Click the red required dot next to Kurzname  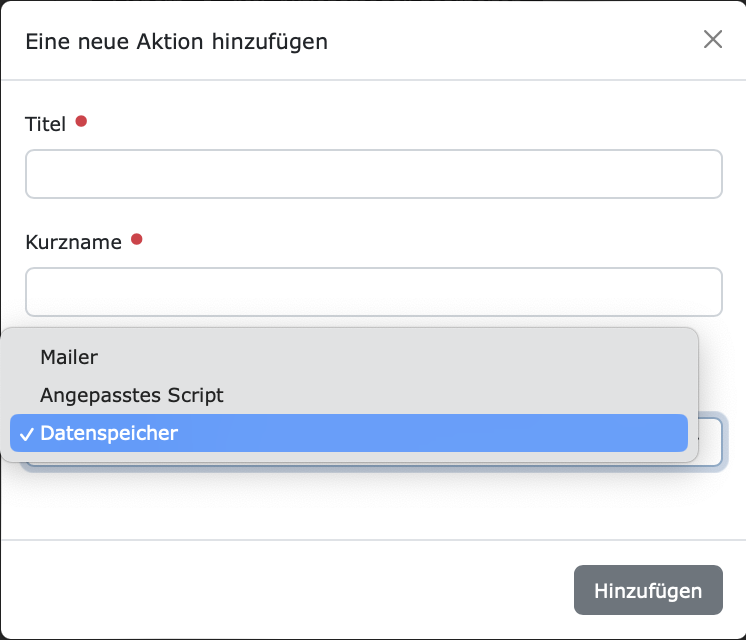pos(137,239)
